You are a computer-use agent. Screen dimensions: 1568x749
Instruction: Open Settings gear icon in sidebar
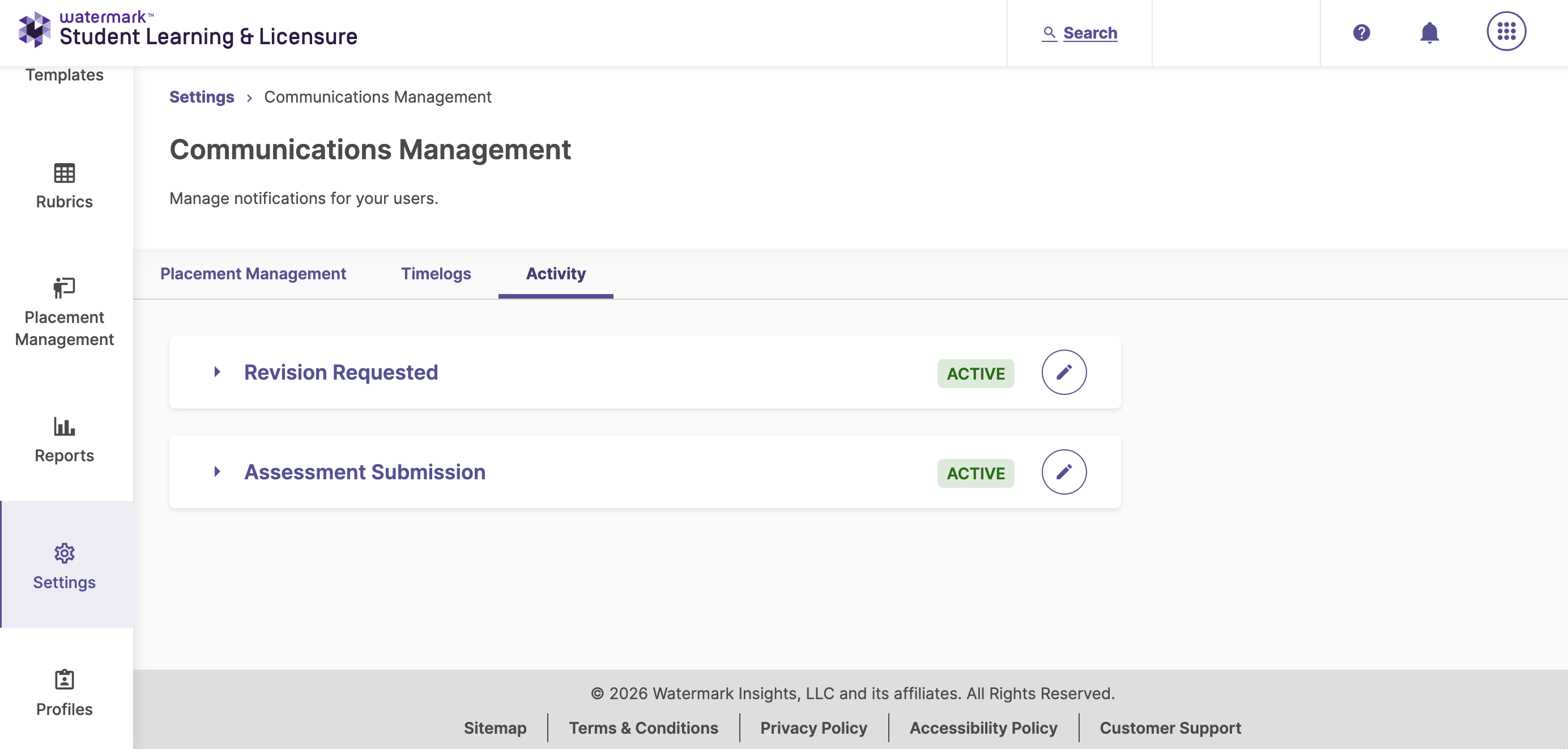64,554
